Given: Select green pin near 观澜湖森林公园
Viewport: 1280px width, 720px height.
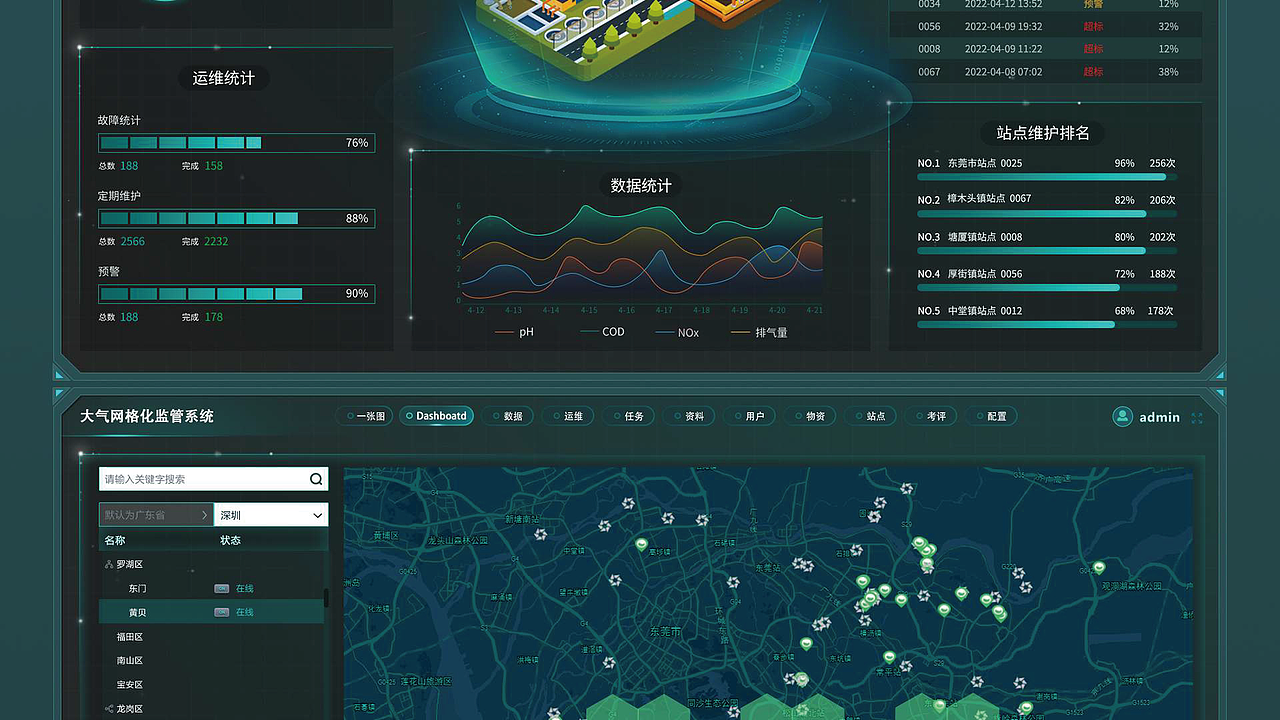Looking at the screenshot, I should [1099, 568].
